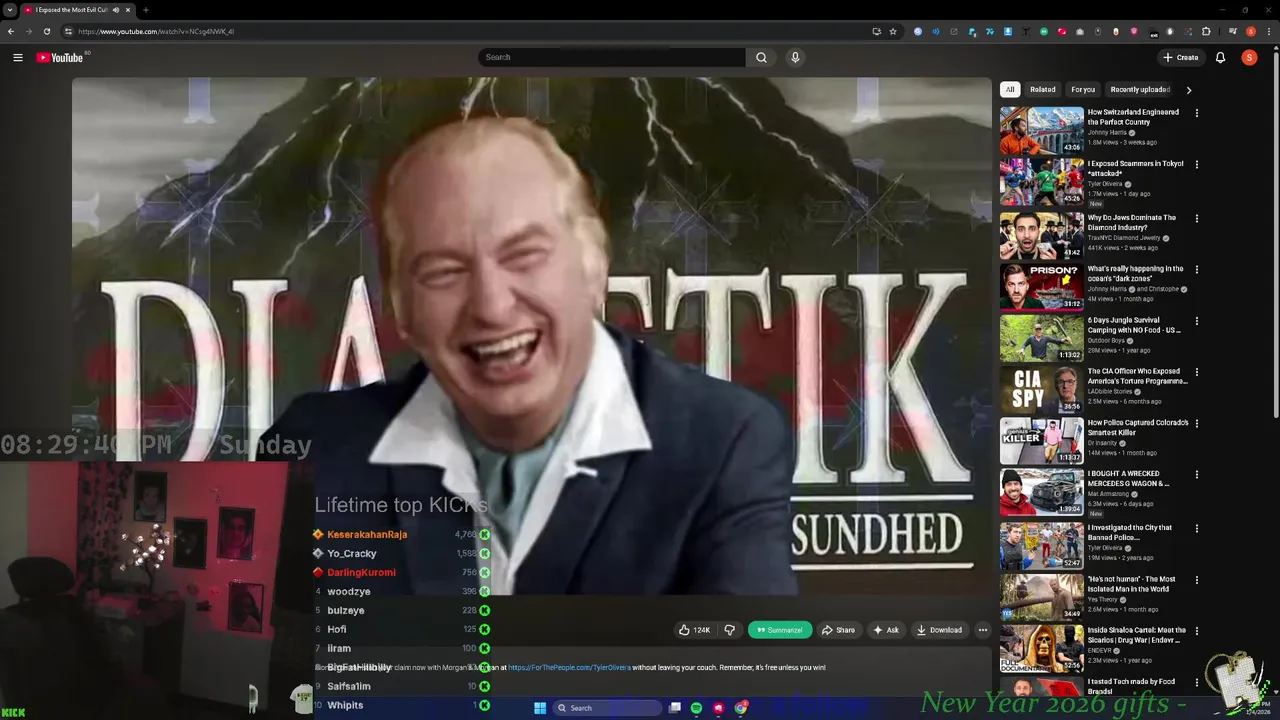1280x720 pixels.
Task: Select the 'All' filter chip
Action: pos(1010,90)
